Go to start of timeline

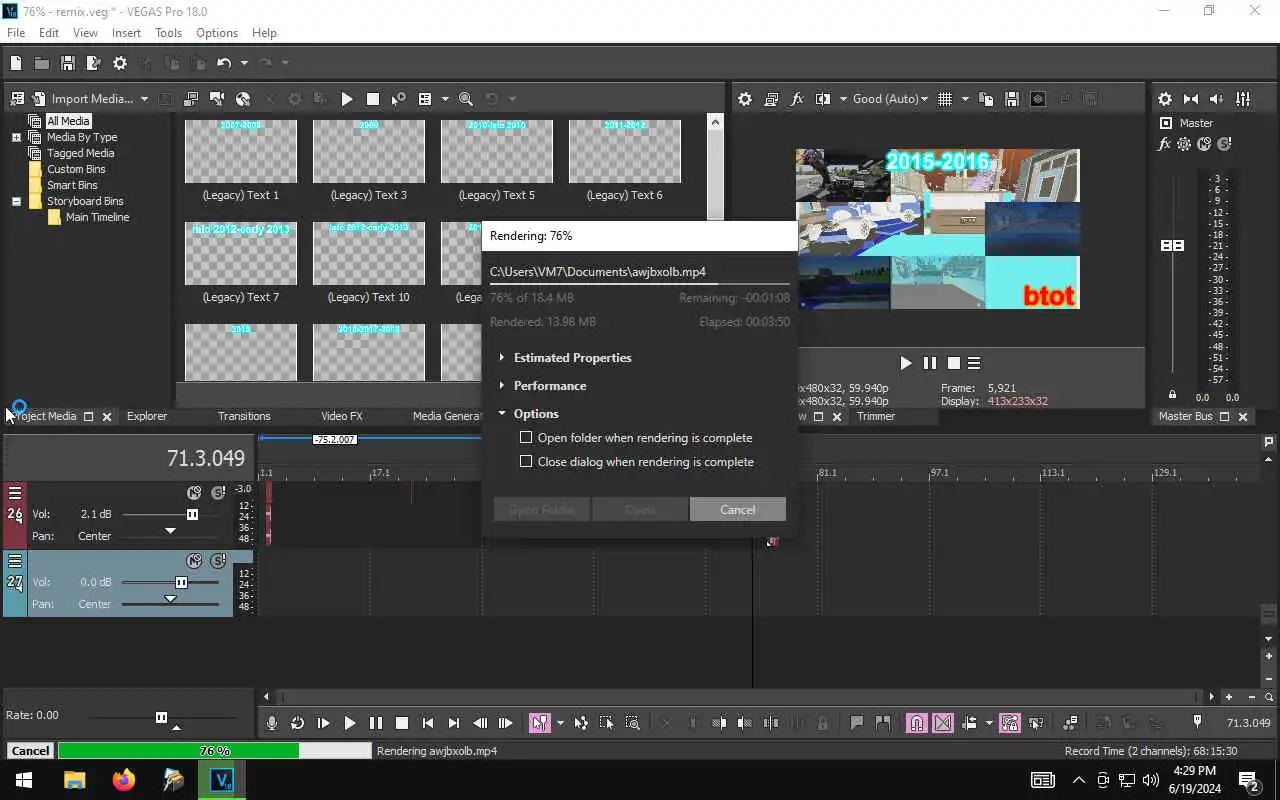[428, 723]
